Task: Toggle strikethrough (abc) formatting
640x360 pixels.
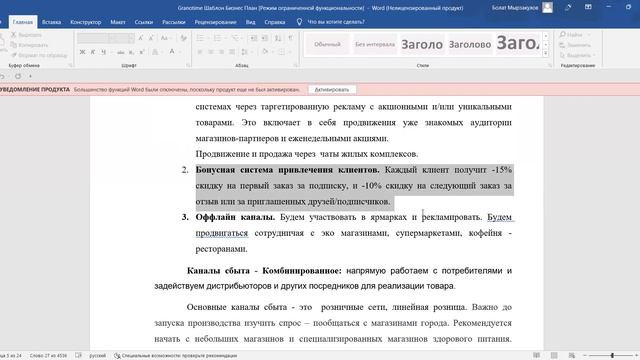Action: coord(120,52)
